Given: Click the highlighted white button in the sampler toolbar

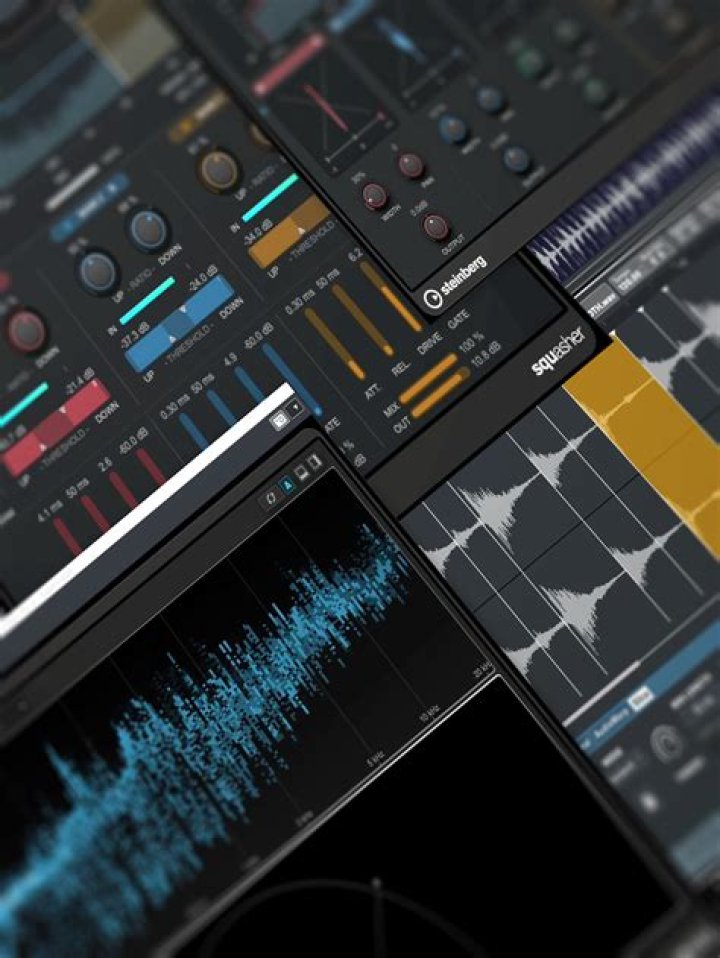Looking at the screenshot, I should coord(640,697).
